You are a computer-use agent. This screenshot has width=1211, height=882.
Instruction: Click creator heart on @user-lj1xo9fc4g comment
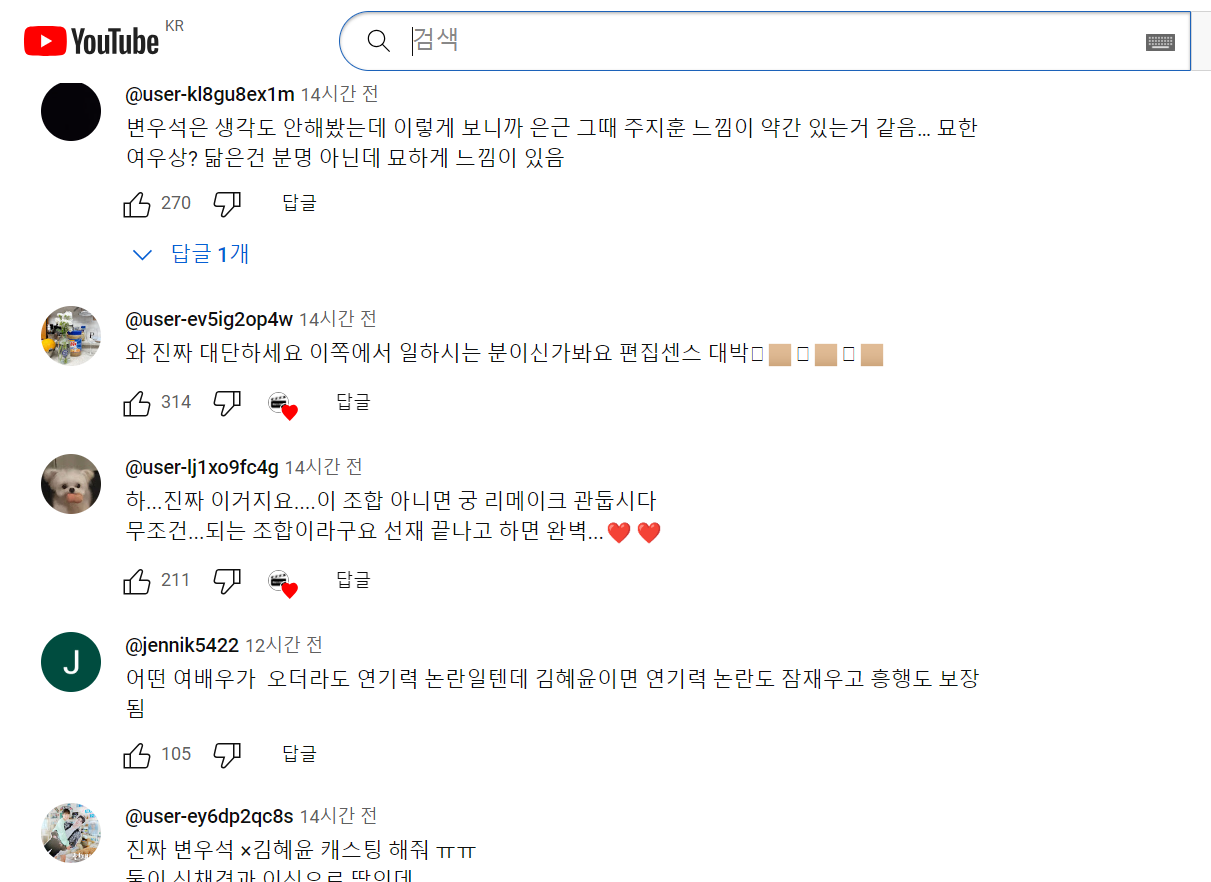click(x=283, y=583)
